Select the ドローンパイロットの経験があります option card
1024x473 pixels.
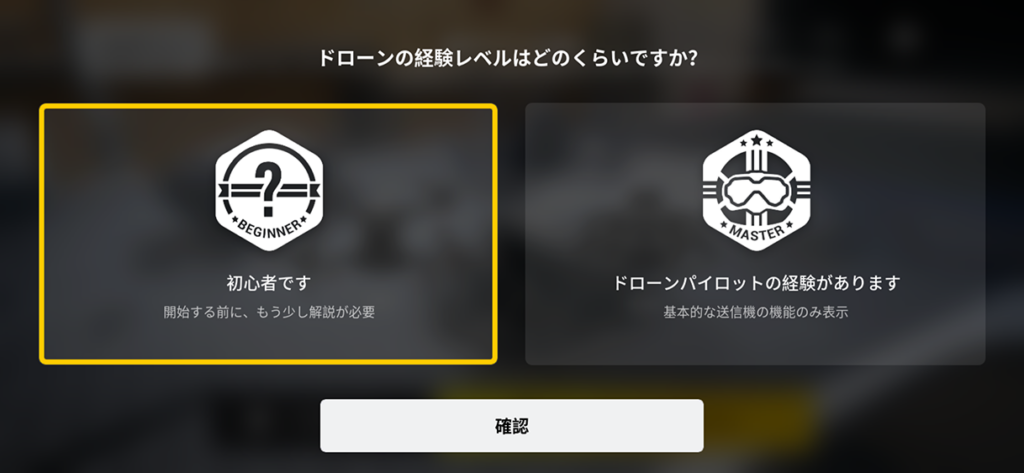tap(755, 233)
